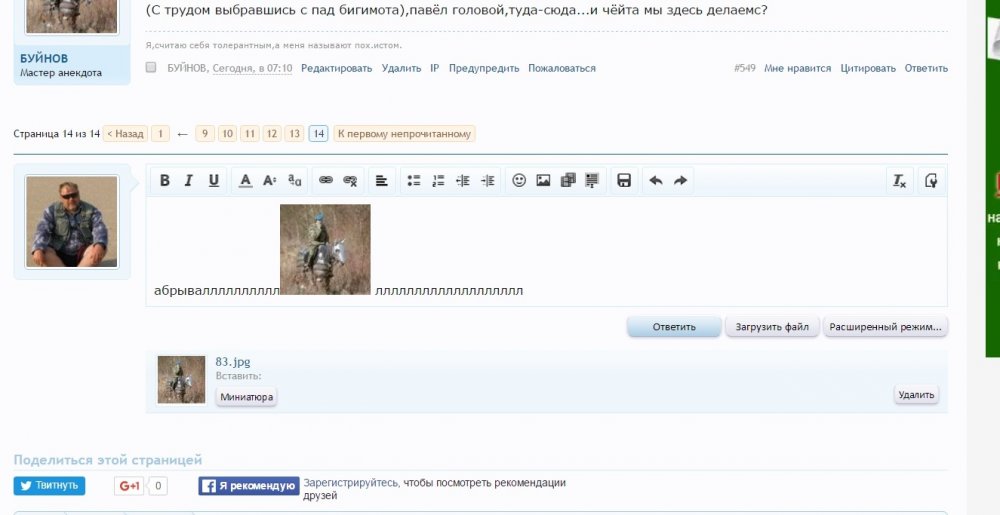Screen dimensions: 1000x515
Task: Insert a smiley into the reply
Action: (x=519, y=181)
